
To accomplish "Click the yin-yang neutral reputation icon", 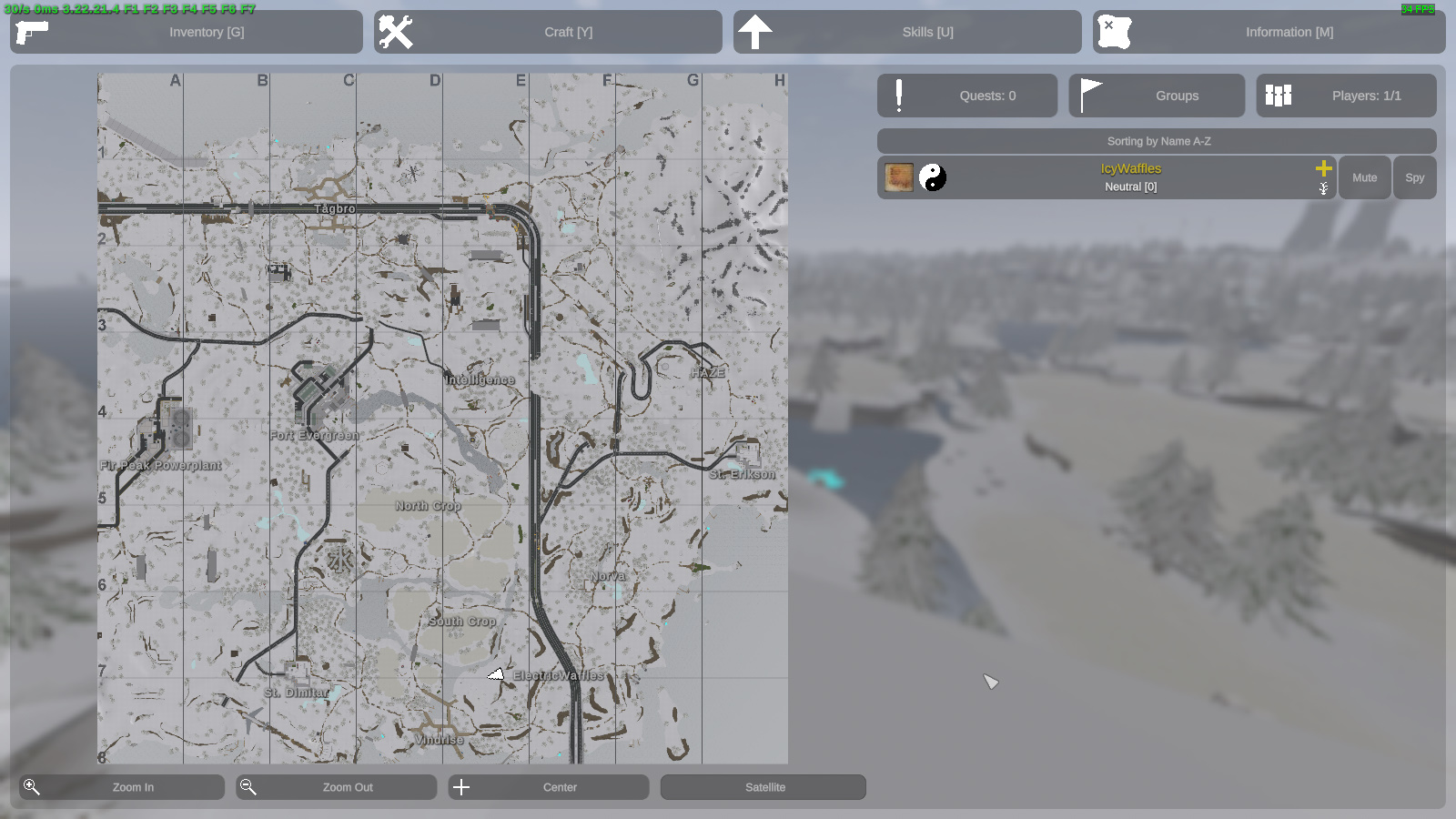I will [933, 177].
